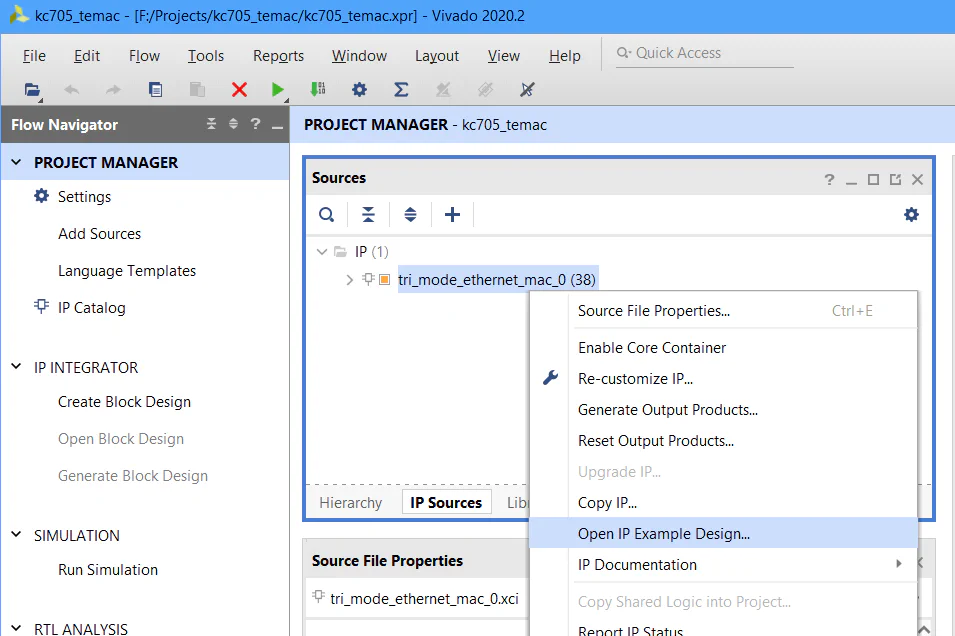Image resolution: width=955 pixels, height=636 pixels.
Task: Select Open IP Example Design menu entry
Action: pos(664,534)
